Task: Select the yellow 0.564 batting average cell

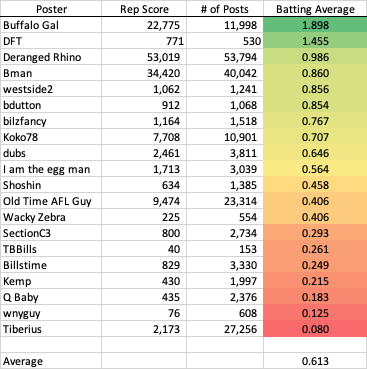Action: tap(315, 169)
